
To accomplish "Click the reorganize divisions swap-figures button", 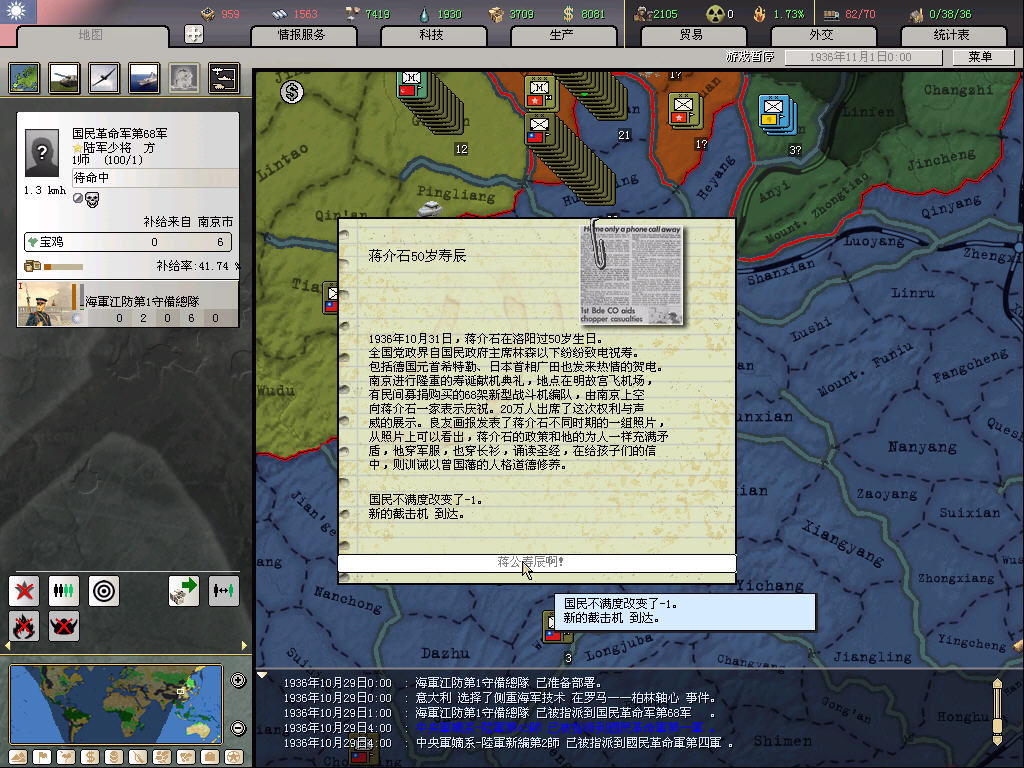I will point(223,591).
